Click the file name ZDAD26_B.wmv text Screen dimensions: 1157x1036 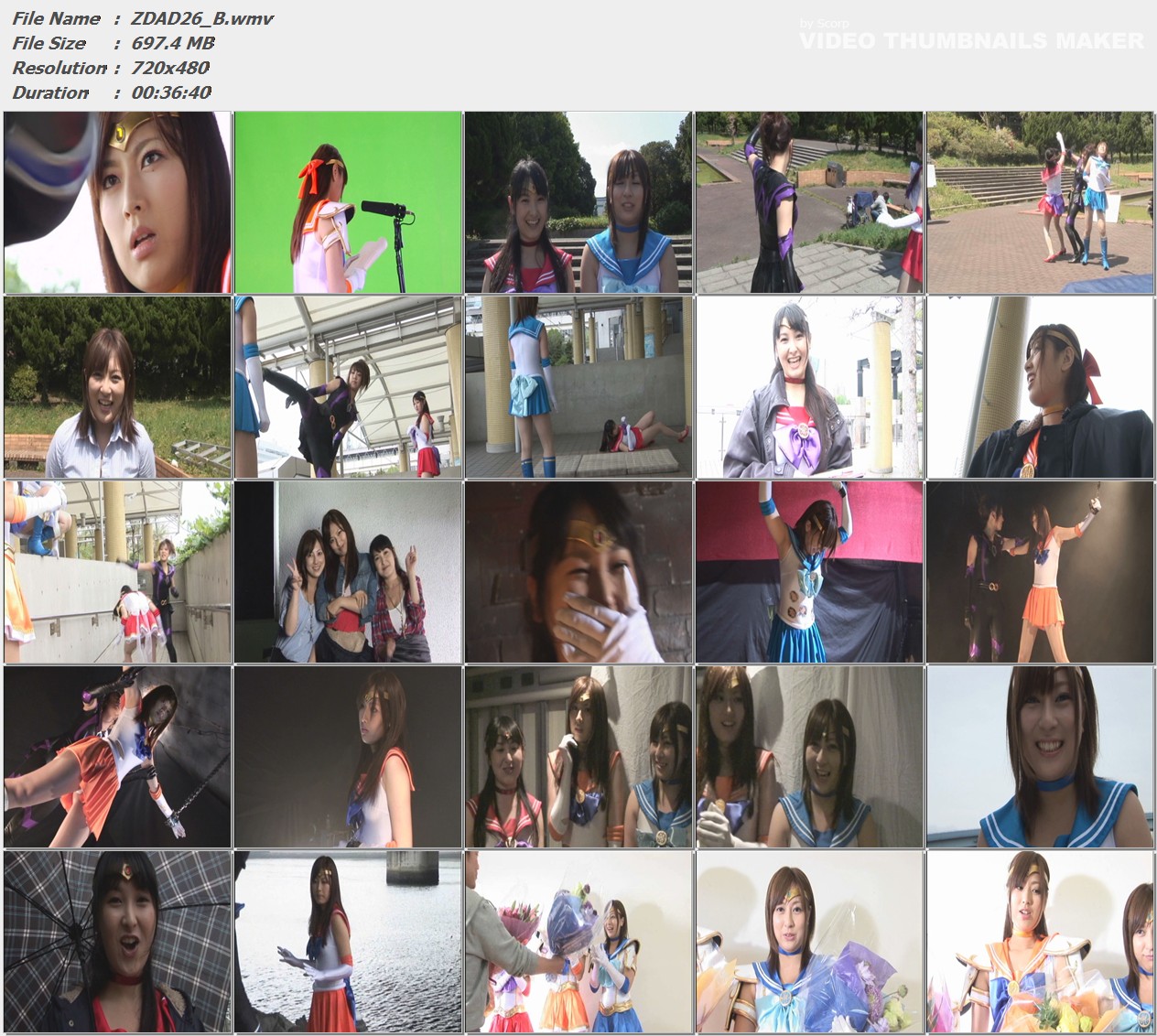tap(202, 18)
